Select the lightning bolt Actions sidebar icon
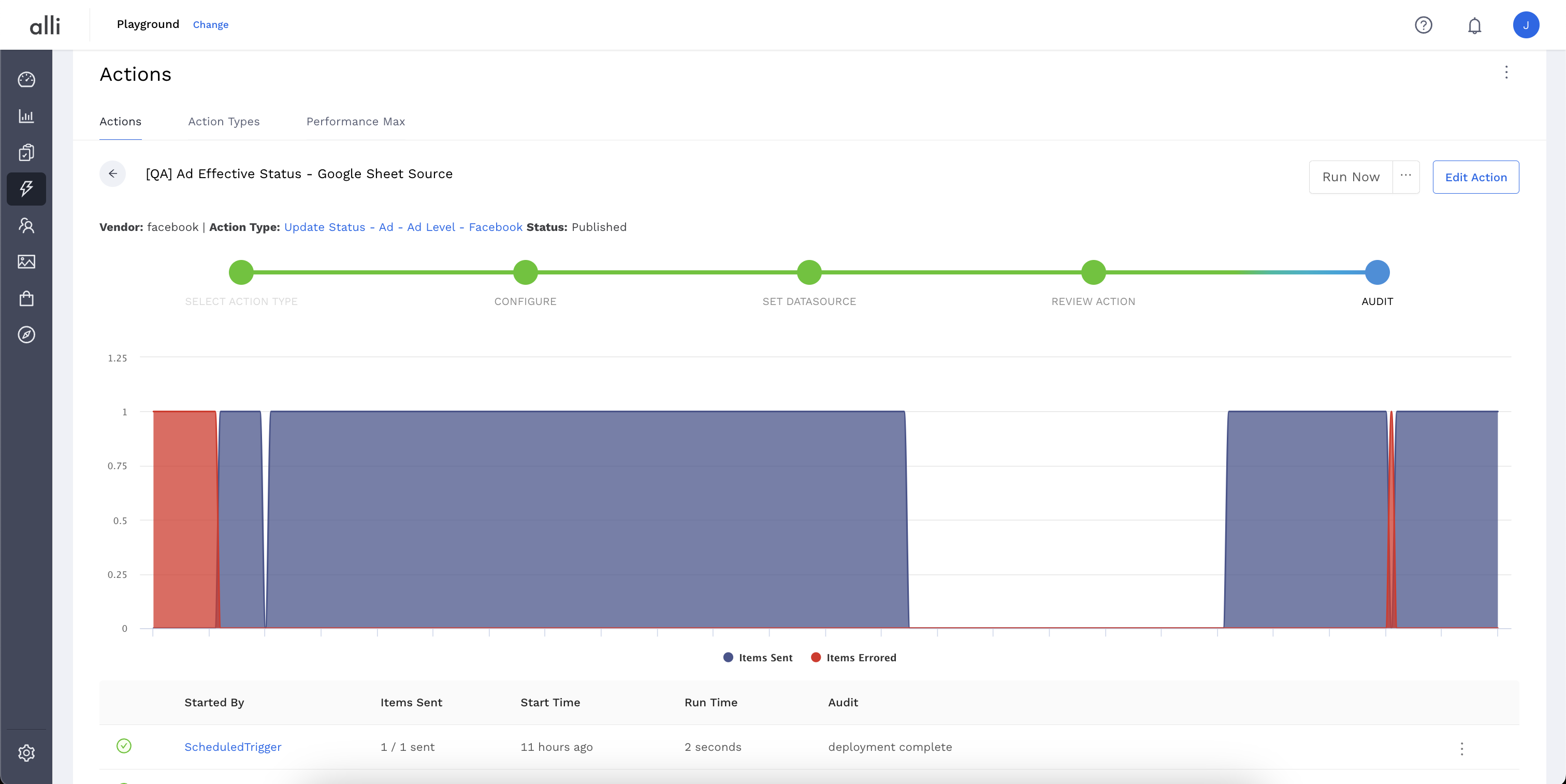The height and width of the screenshot is (784, 1566). (26, 189)
